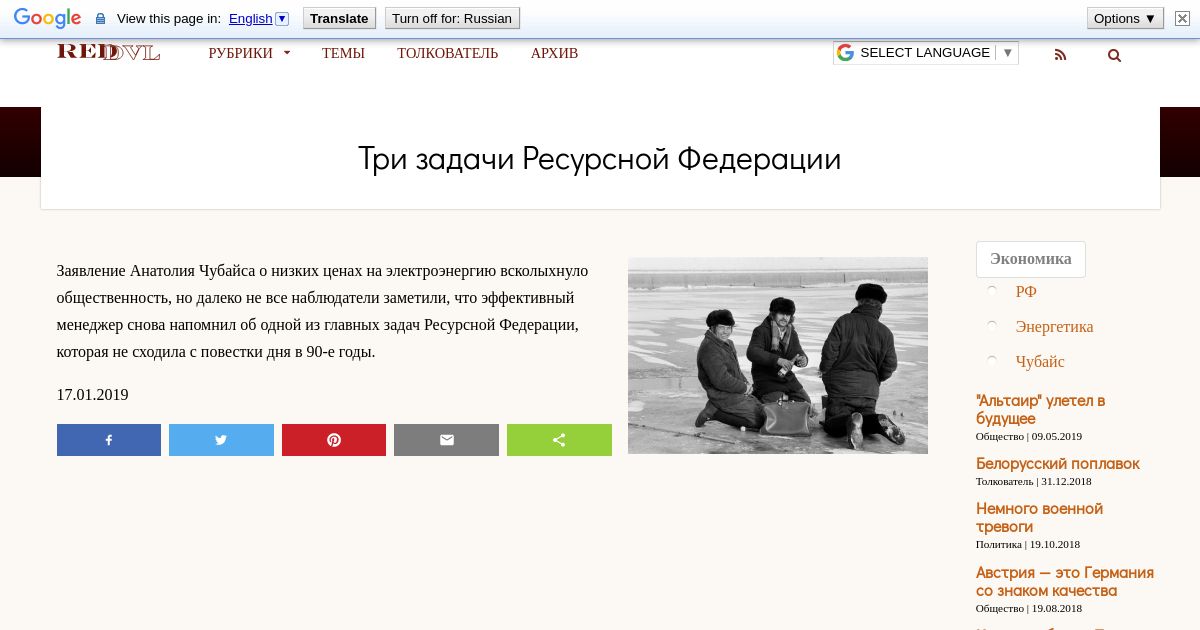Image resolution: width=1200 pixels, height=630 pixels.
Task: Open article Австрия — это Германия со знаком качества
Action: (1065, 581)
